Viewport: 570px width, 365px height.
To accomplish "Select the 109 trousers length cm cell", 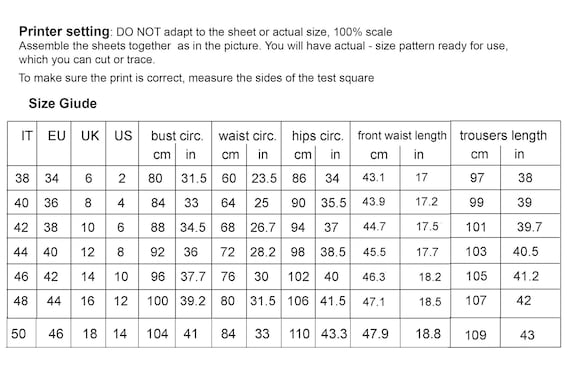I will click(475, 334).
